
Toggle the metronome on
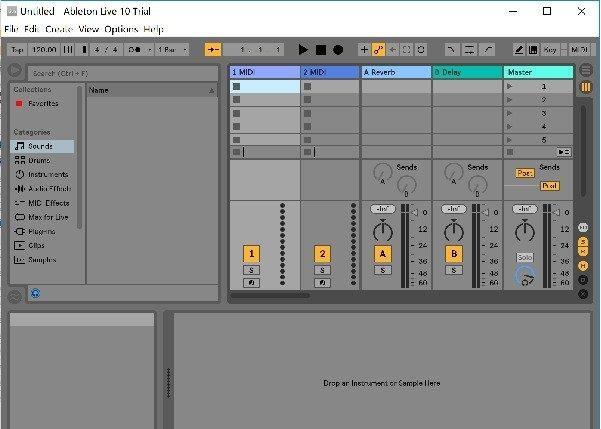(x=135, y=50)
